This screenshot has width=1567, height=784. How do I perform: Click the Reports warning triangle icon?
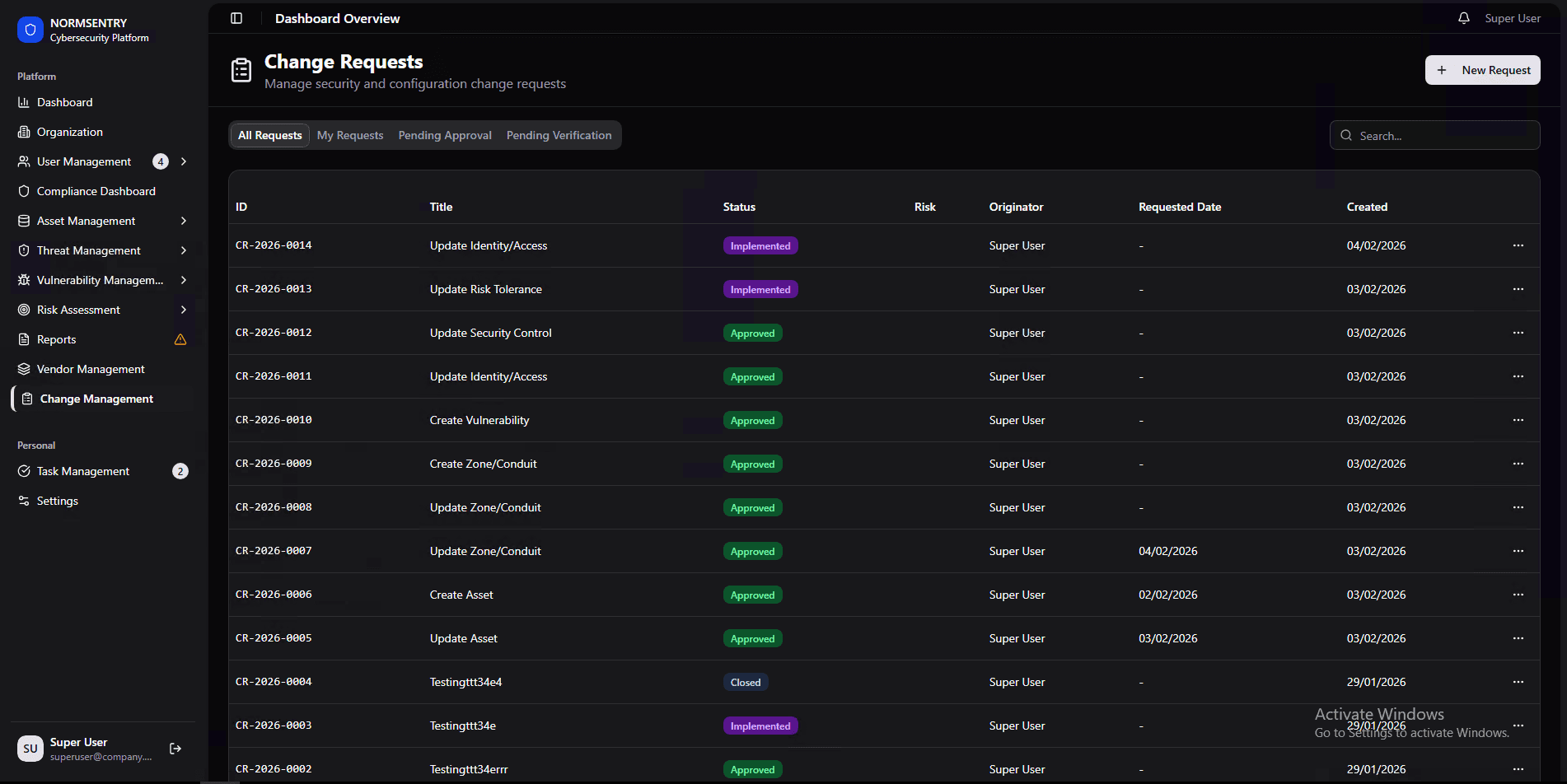pos(180,338)
